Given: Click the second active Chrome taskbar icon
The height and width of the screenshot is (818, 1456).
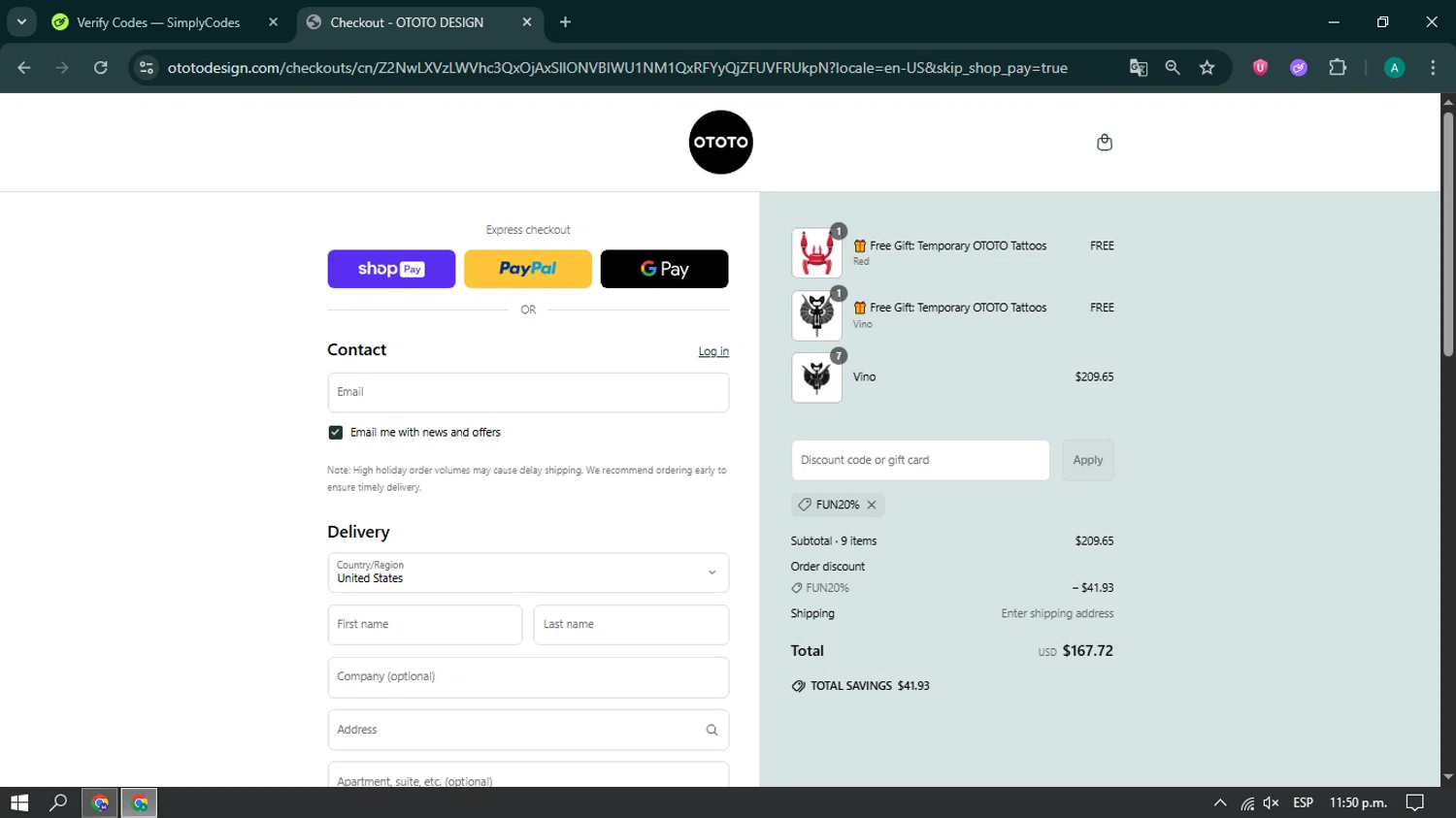Looking at the screenshot, I should tap(140, 802).
